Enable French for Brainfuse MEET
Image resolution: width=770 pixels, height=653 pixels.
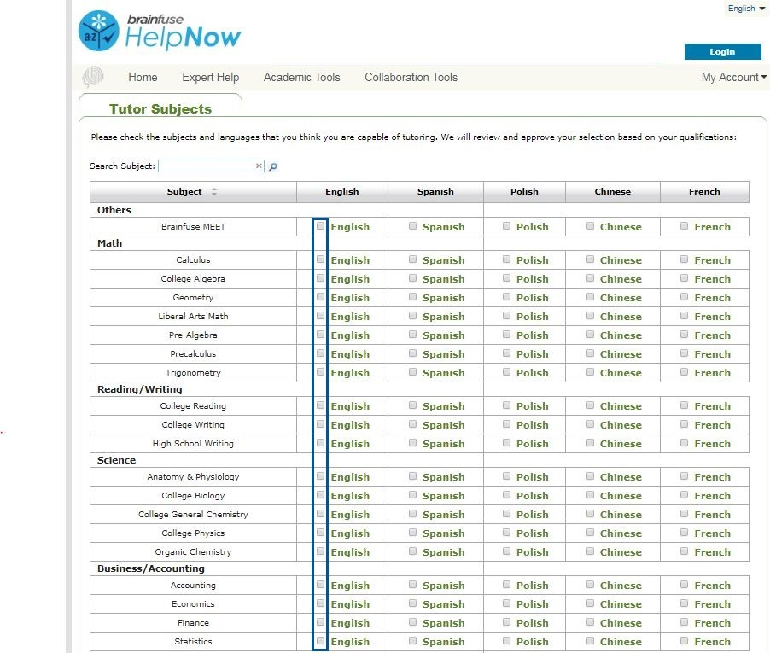coord(684,227)
